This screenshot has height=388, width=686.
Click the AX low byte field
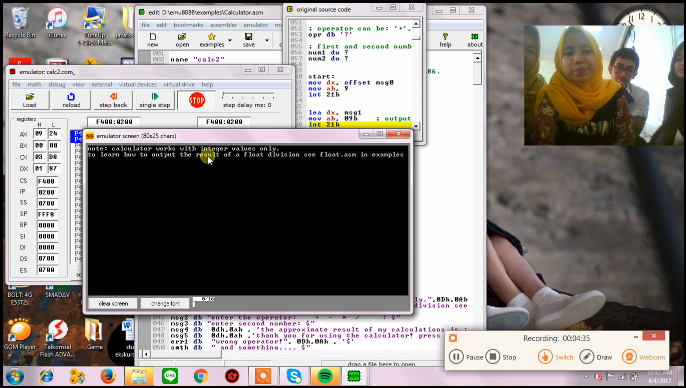click(x=53, y=133)
